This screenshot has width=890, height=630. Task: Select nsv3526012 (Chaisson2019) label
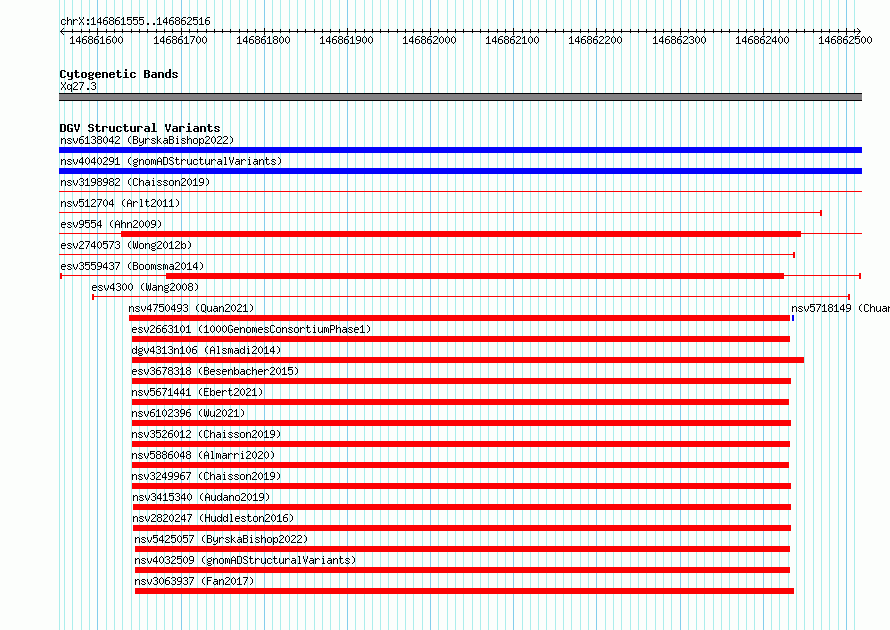pos(206,434)
